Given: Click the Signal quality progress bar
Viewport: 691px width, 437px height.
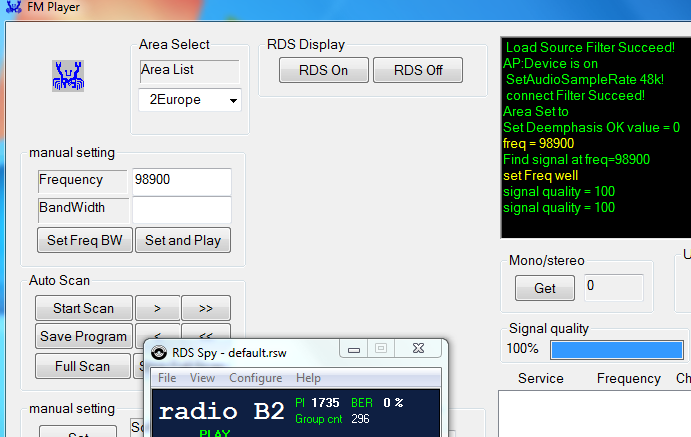Looking at the screenshot, I should [x=617, y=349].
